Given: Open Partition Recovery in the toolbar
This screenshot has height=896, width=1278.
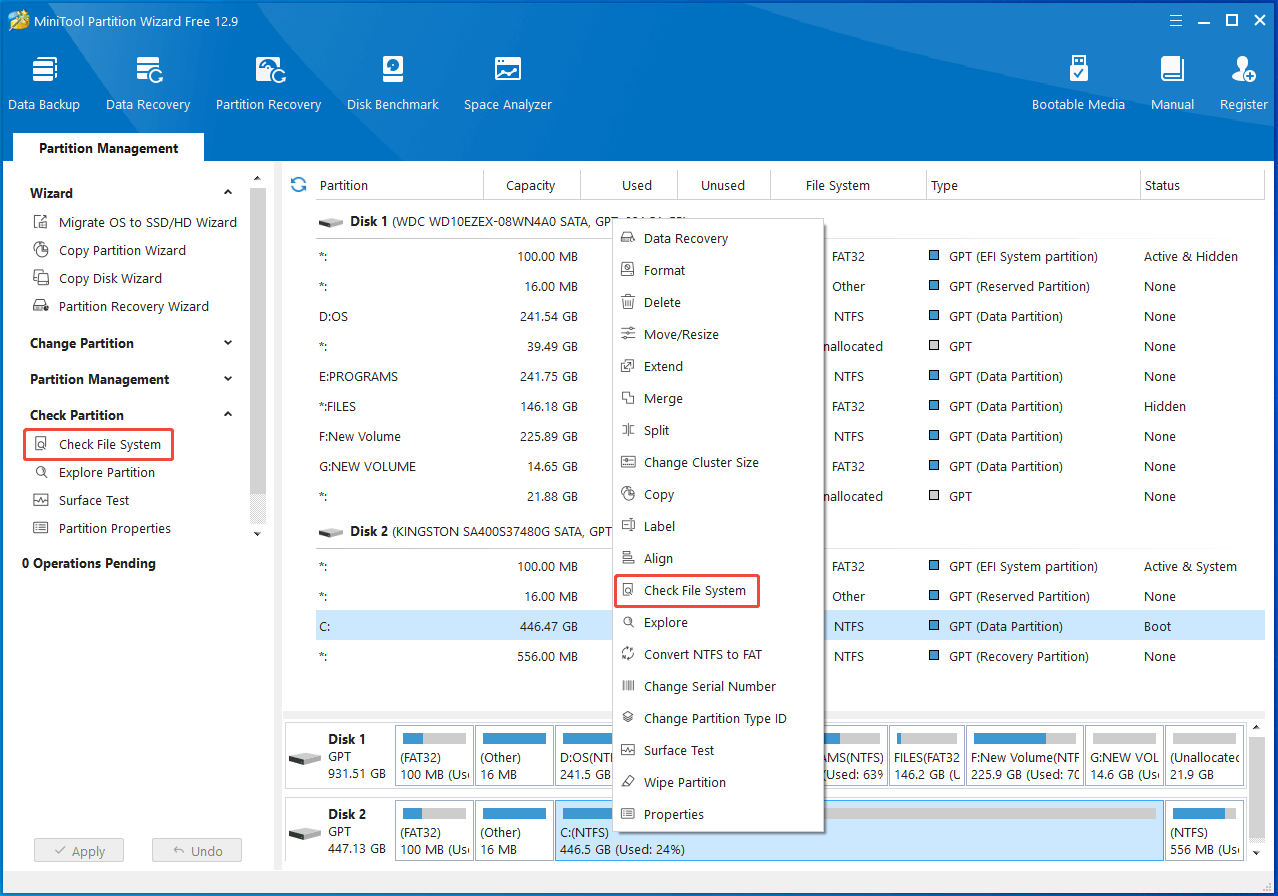Looking at the screenshot, I should coord(268,83).
